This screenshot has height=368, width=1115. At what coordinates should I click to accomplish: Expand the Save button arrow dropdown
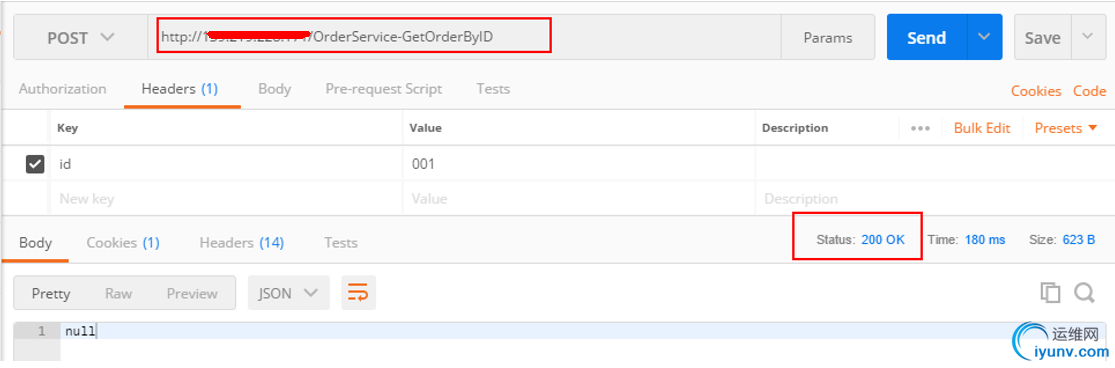coord(1088,37)
